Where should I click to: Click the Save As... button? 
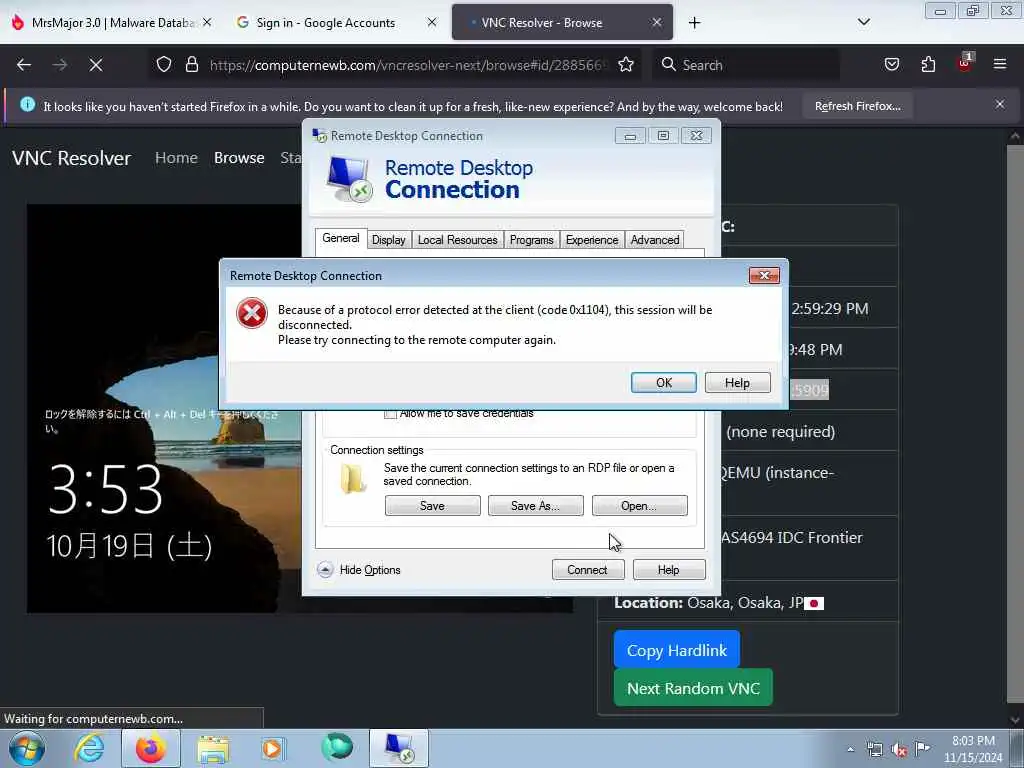(x=536, y=505)
